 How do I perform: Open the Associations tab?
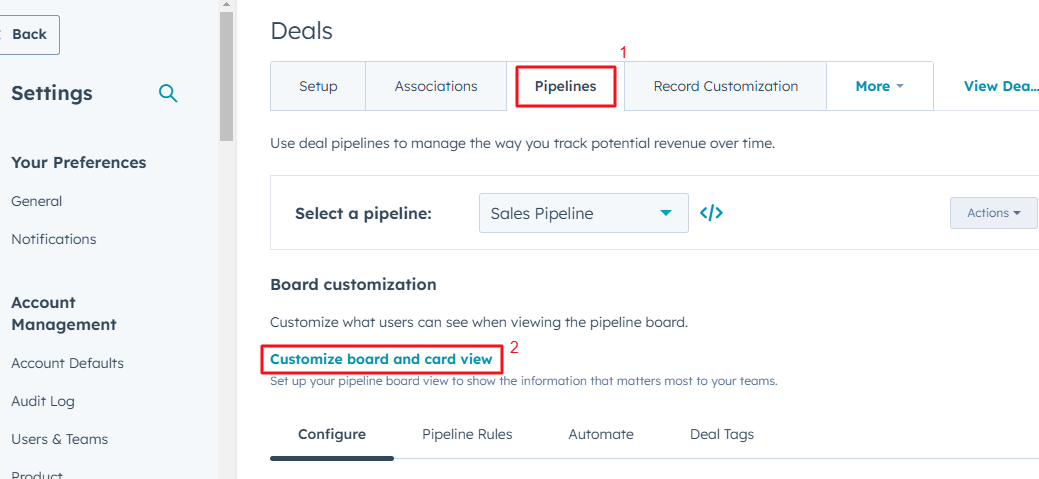(x=436, y=86)
